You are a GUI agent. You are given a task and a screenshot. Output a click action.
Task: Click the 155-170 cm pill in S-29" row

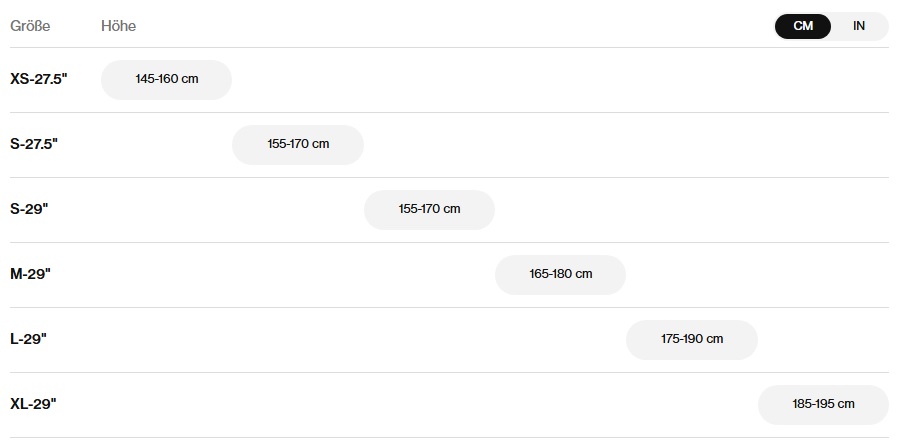click(x=429, y=210)
